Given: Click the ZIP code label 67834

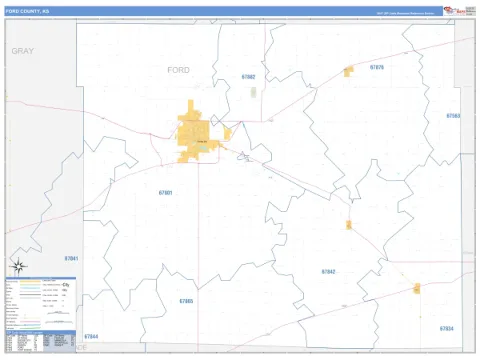Looking at the screenshot, I should (x=447, y=329).
